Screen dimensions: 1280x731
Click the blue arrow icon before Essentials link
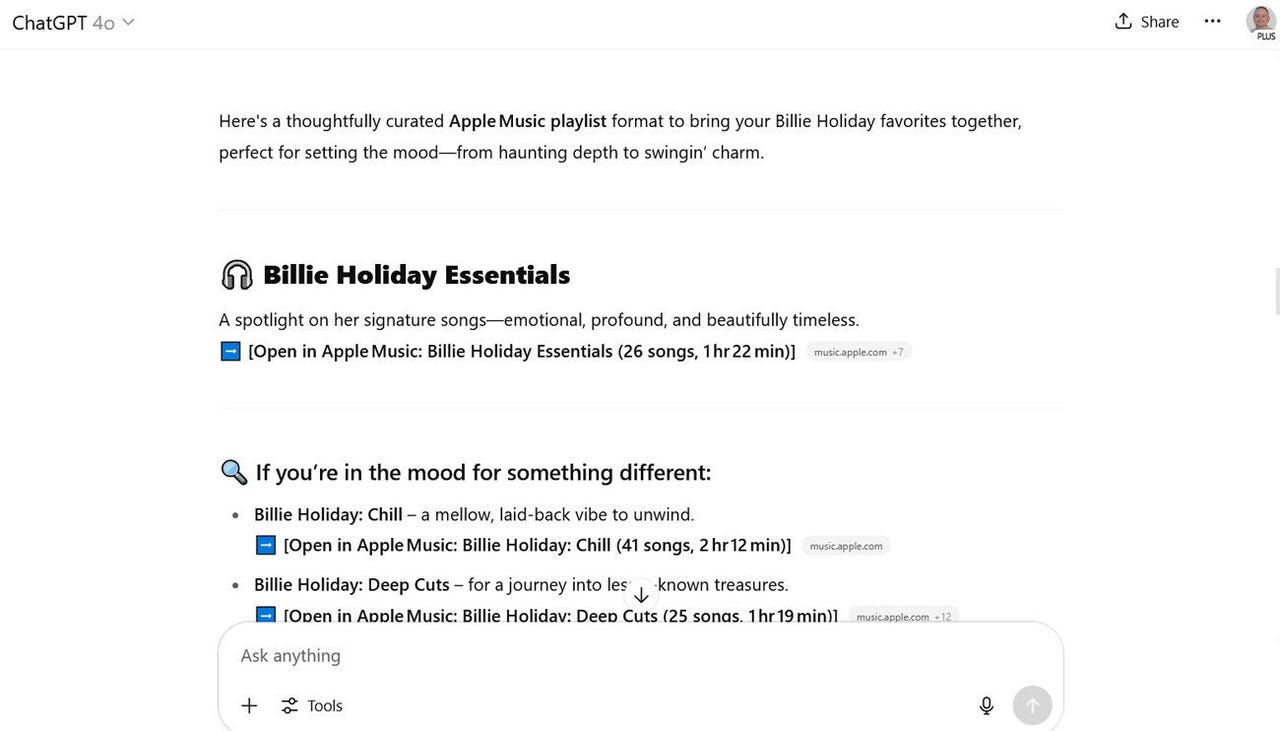tap(231, 351)
